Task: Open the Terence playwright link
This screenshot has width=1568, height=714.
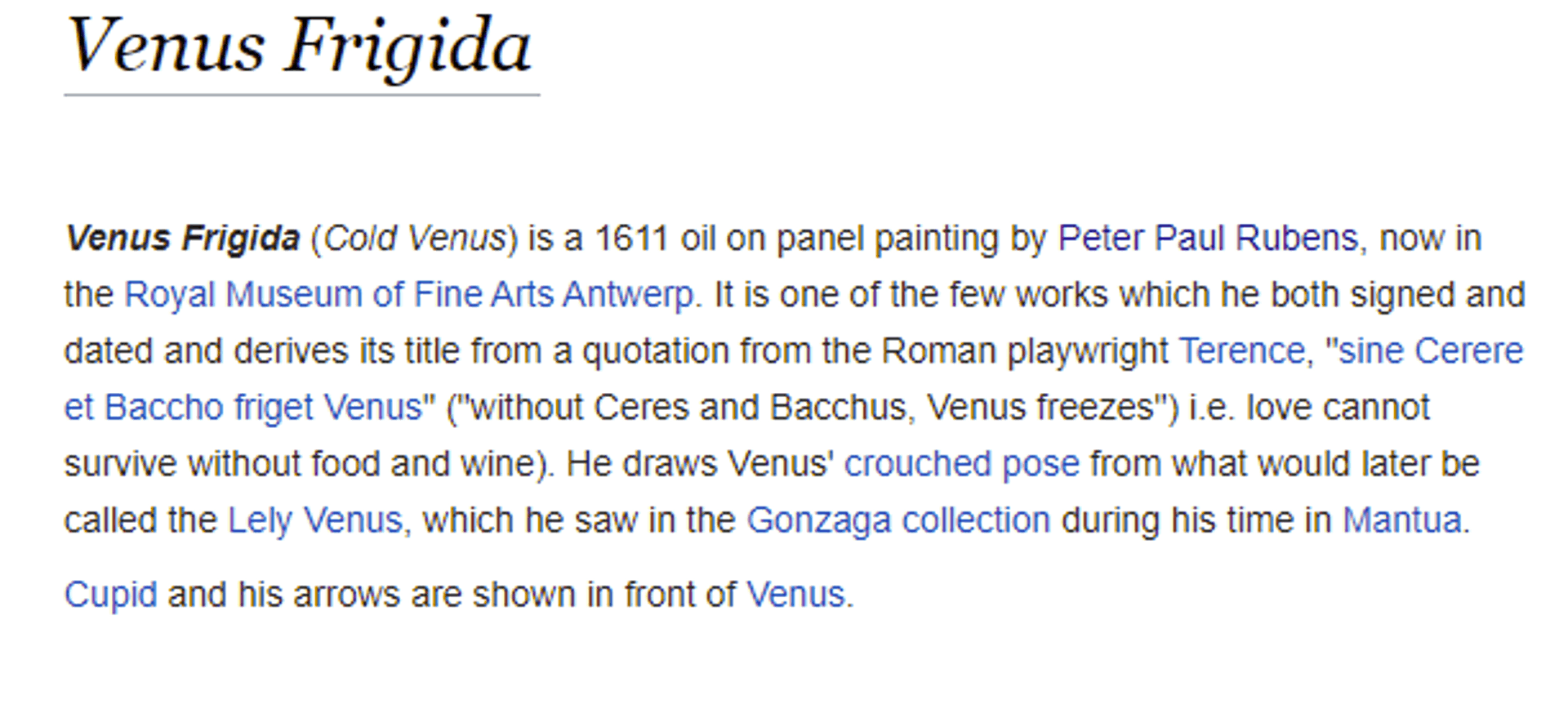Action: click(x=1241, y=351)
